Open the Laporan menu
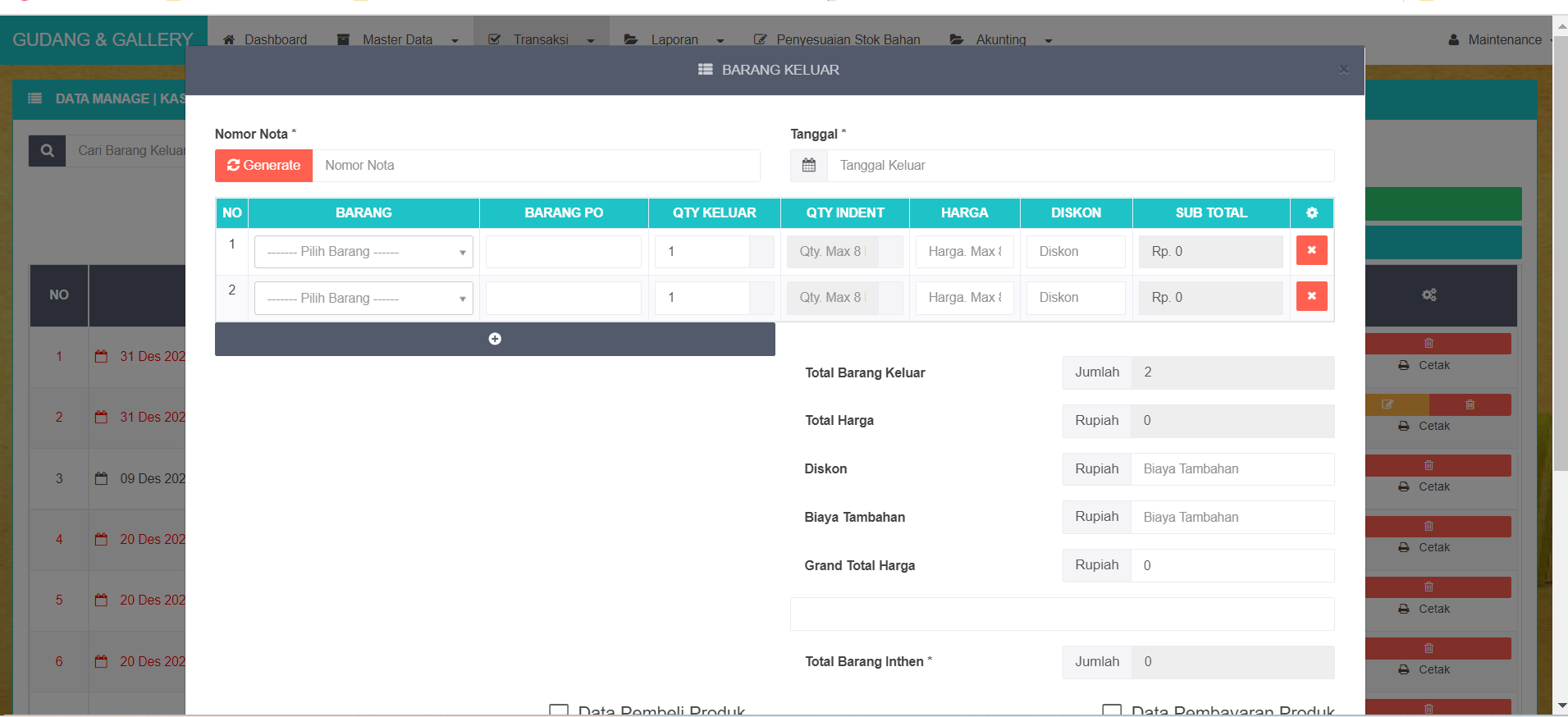Viewport: 1568px width, 717px height. pos(674,39)
